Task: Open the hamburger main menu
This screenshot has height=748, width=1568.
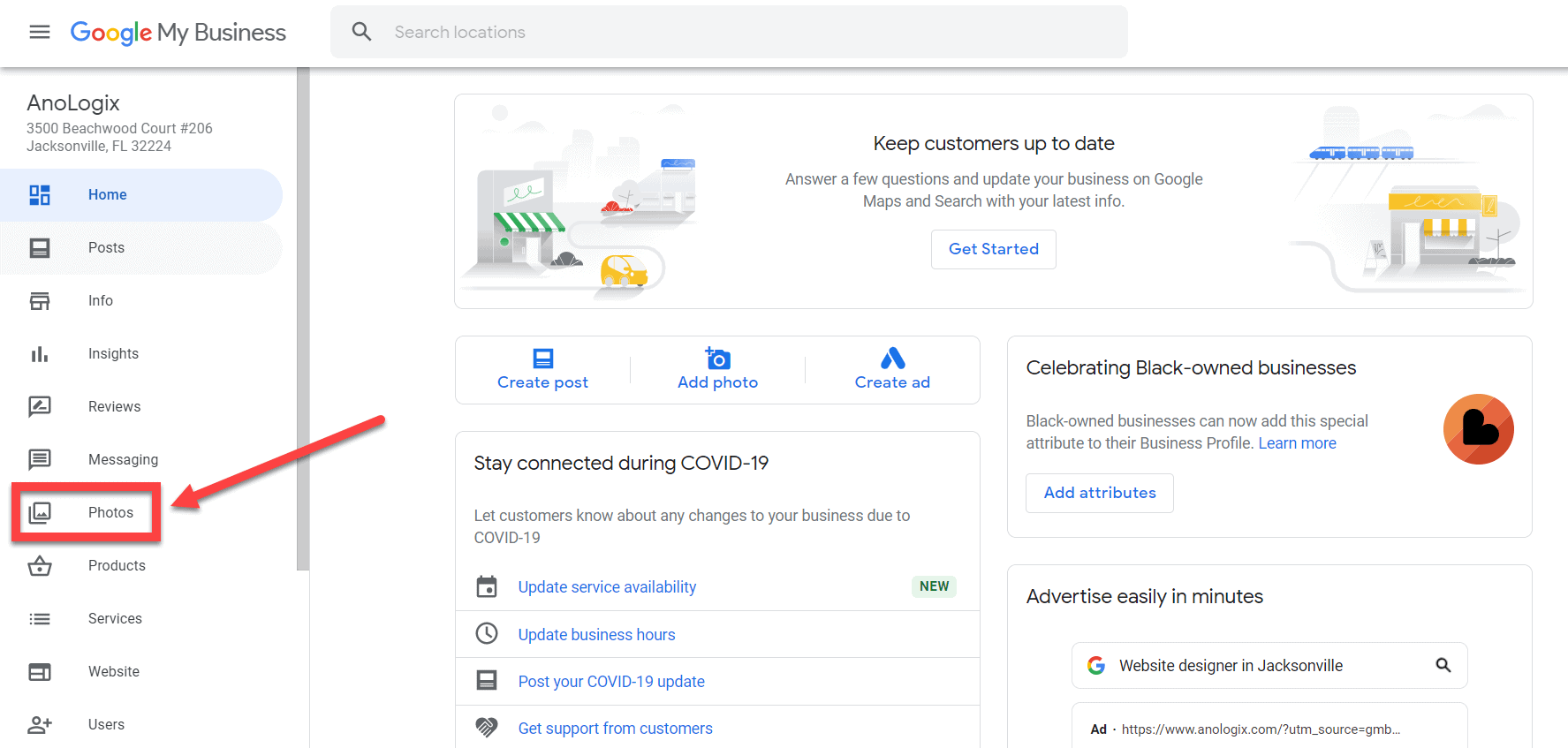Action: pyautogui.click(x=40, y=33)
